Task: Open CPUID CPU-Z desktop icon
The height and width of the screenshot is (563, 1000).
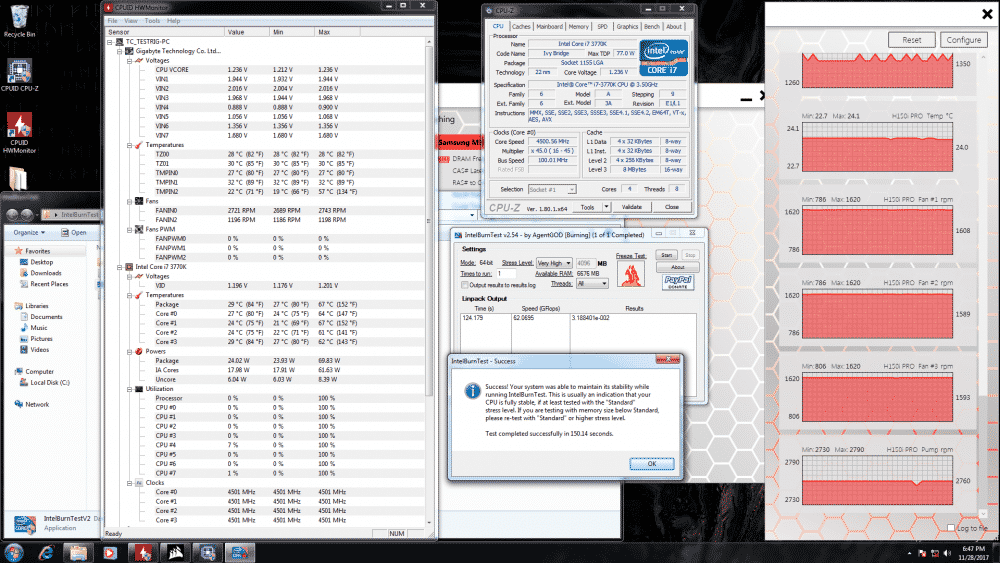Action: coord(19,75)
